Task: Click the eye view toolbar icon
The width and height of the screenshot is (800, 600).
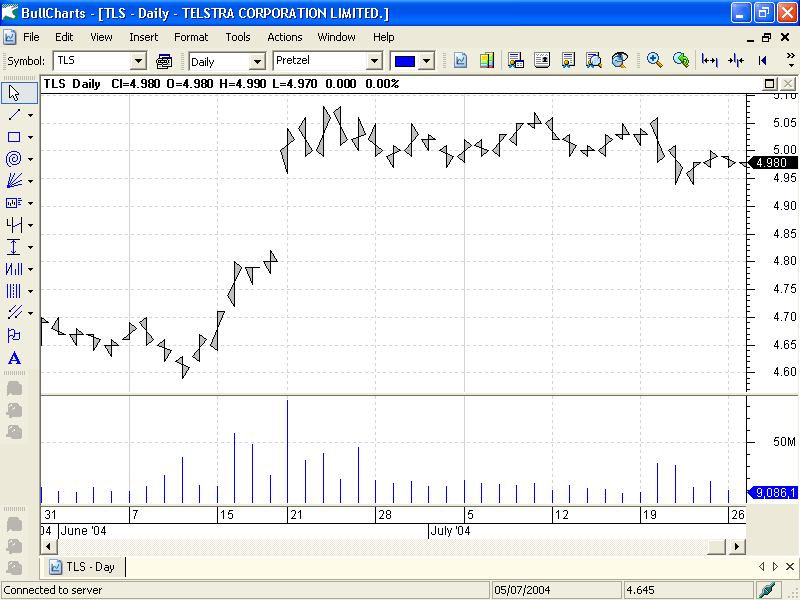Action: pos(619,60)
